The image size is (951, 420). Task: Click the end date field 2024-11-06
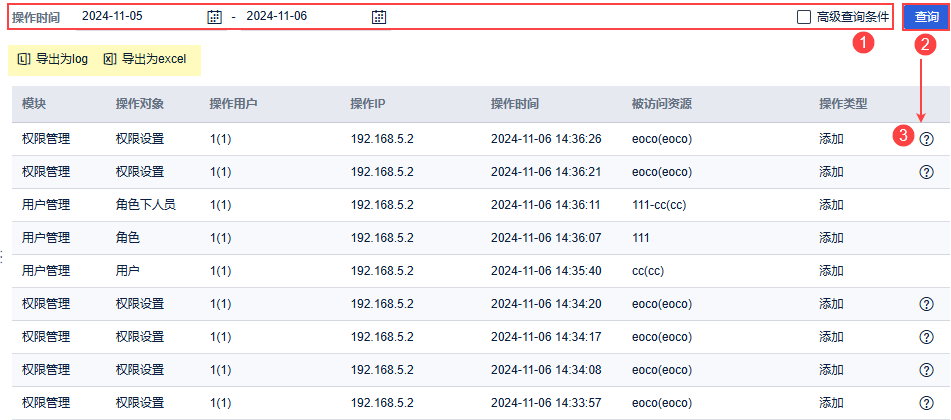[x=305, y=17]
